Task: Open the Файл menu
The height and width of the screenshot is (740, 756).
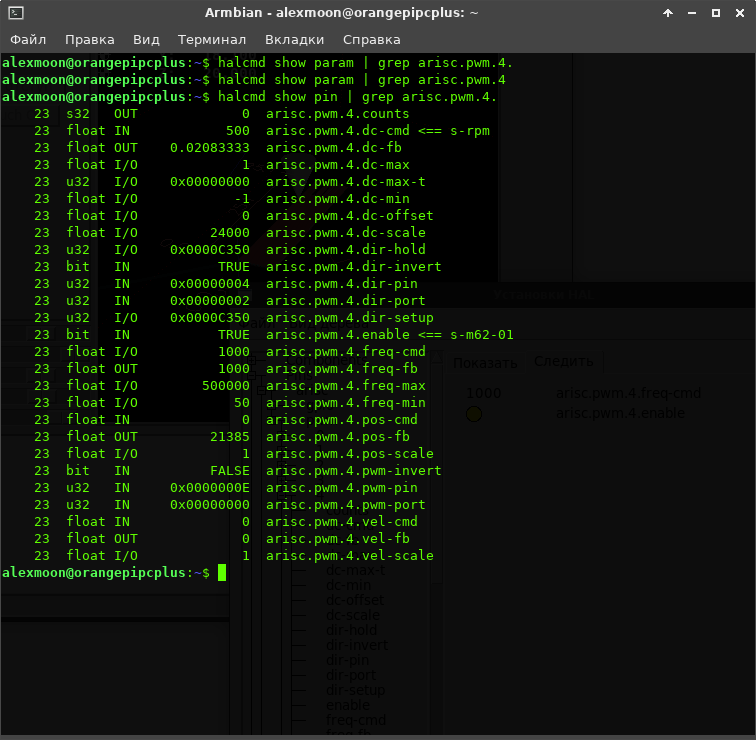Action: [x=28, y=40]
